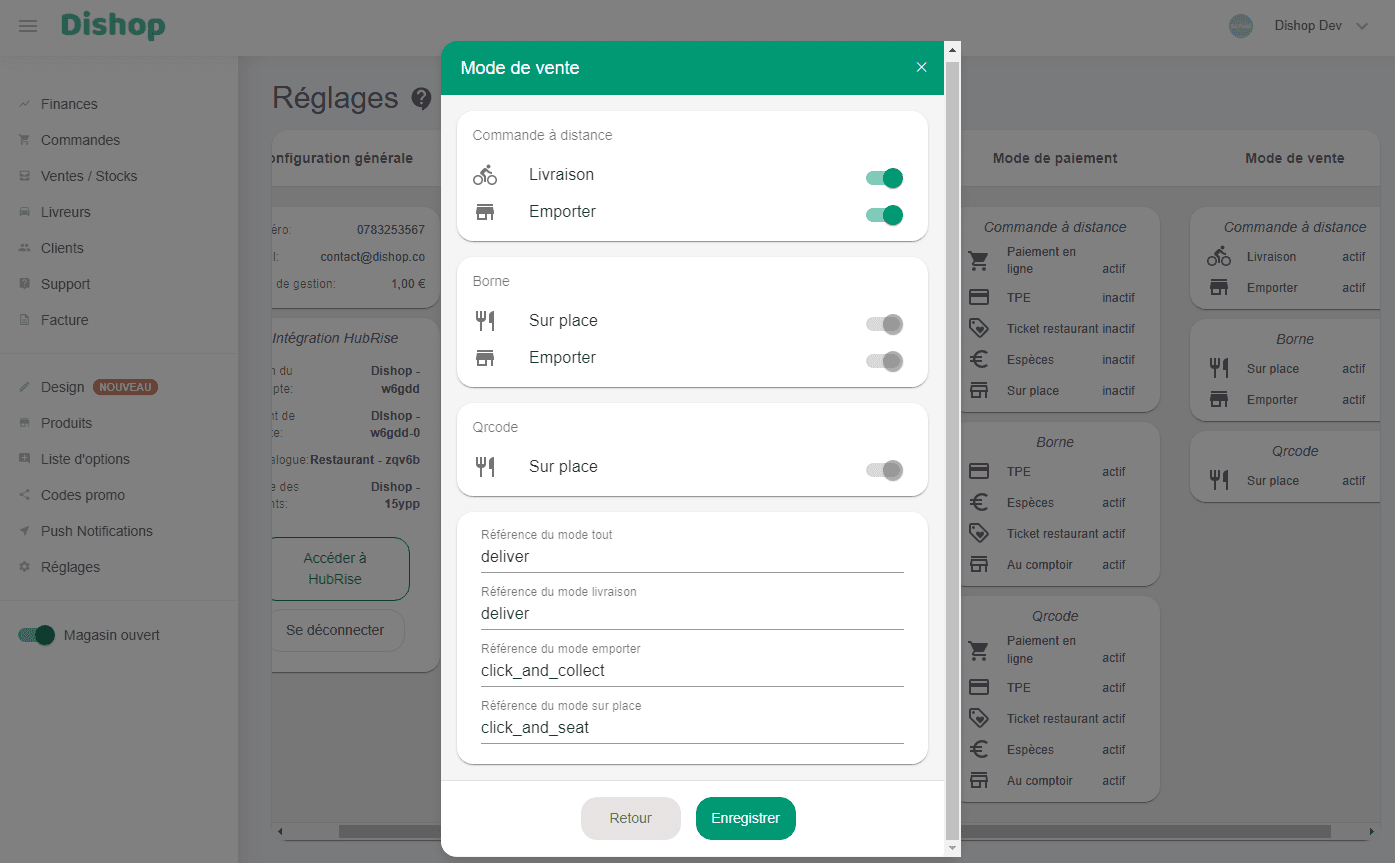Click the help question mark next to Réglages
The height and width of the screenshot is (863, 1395).
pyautogui.click(x=422, y=98)
